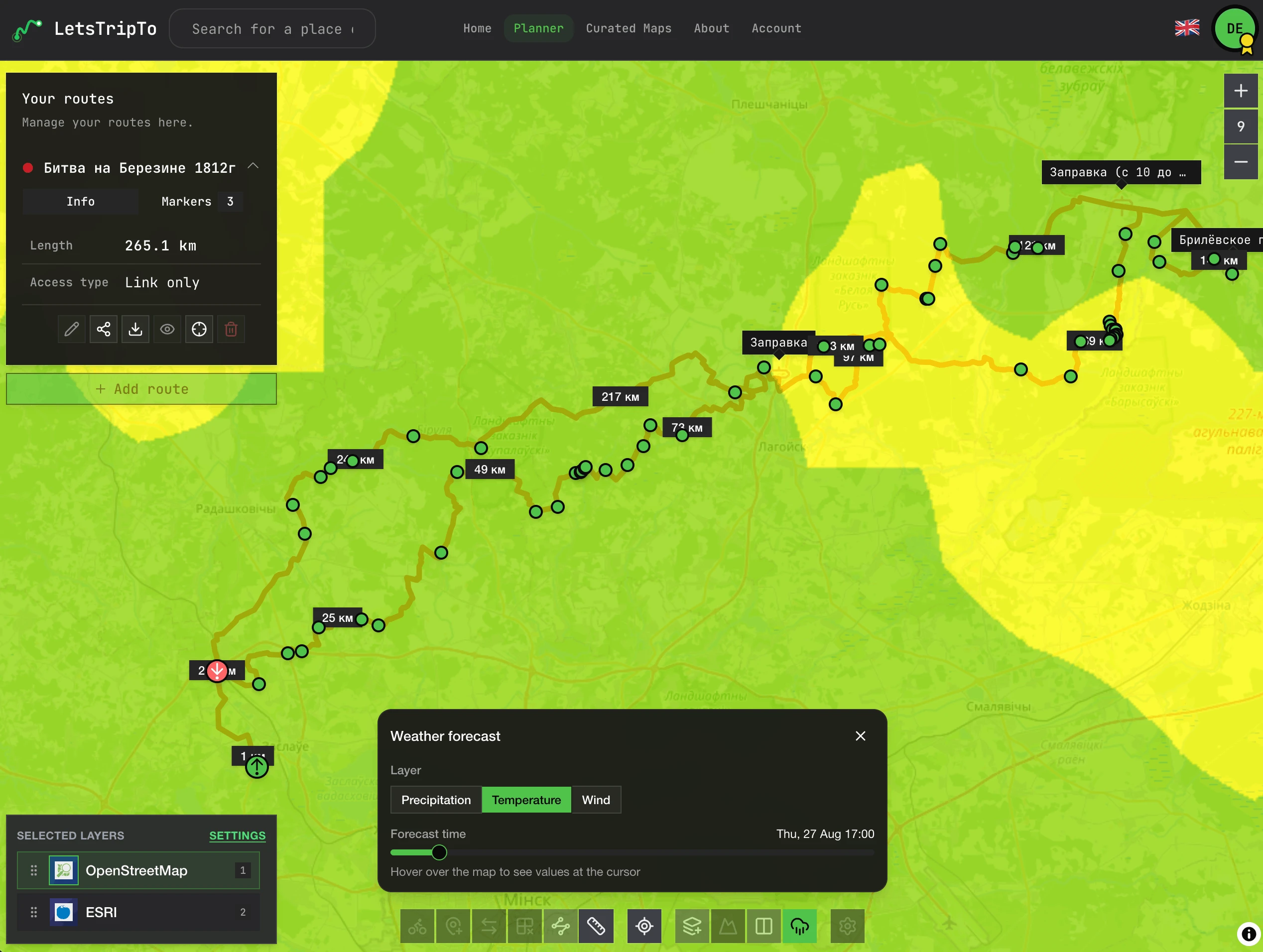Viewport: 1263px width, 952px height.
Task: Toggle route visibility with the eye icon
Action: [x=167, y=329]
